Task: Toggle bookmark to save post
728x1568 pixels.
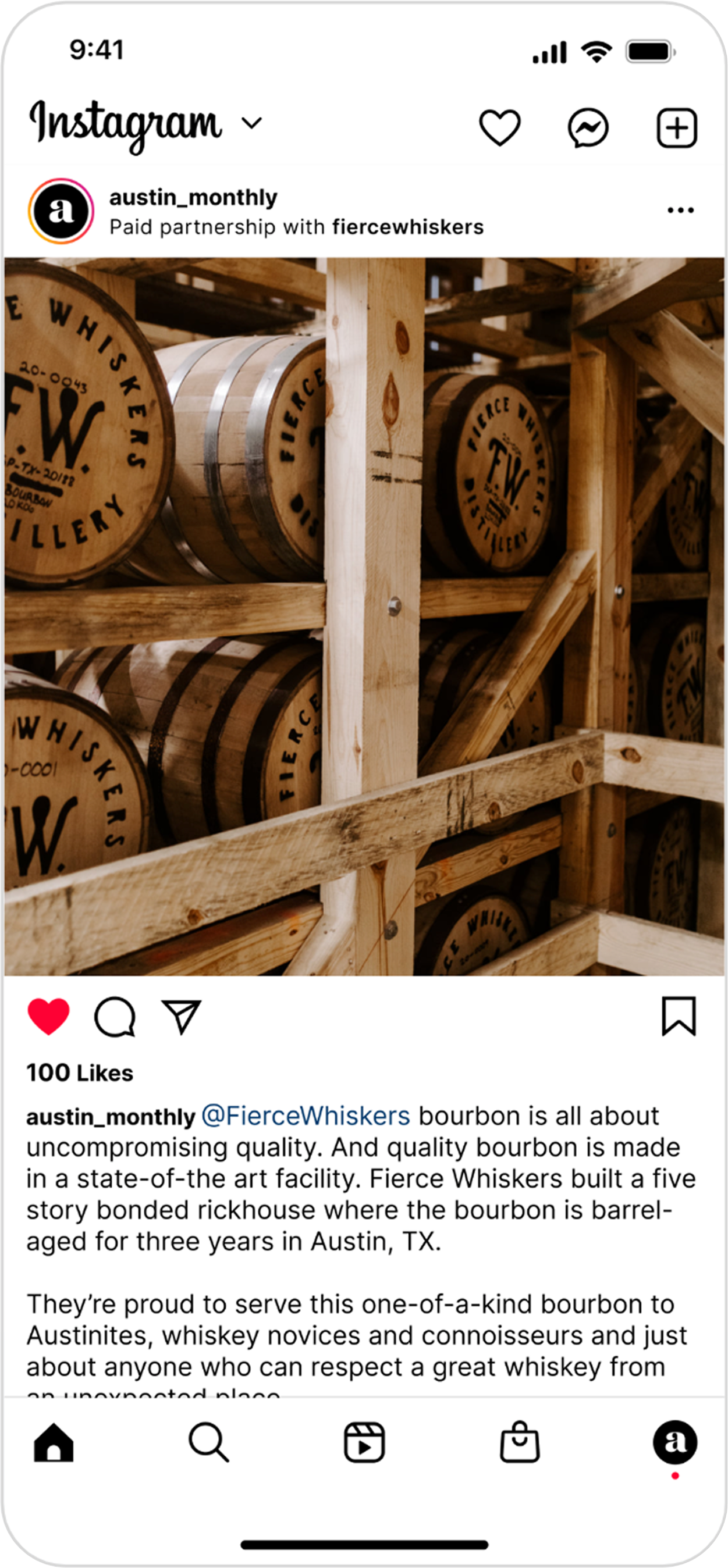Action: tap(679, 1016)
